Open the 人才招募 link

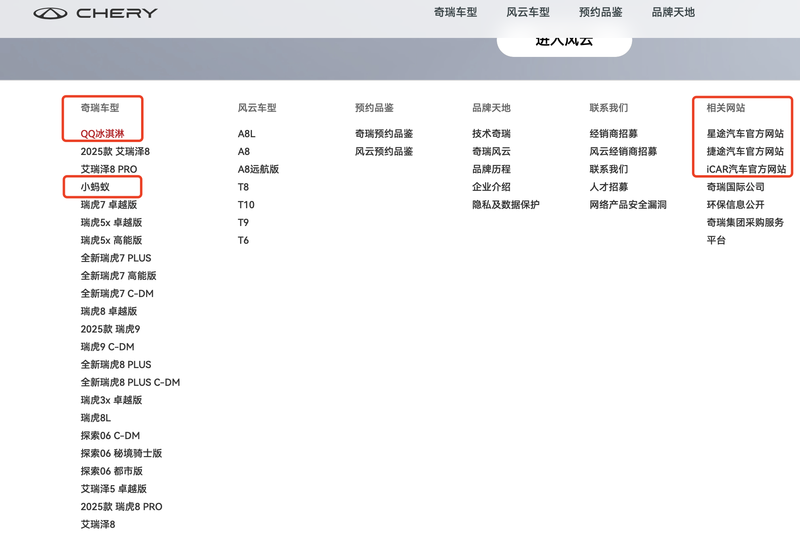click(x=609, y=187)
